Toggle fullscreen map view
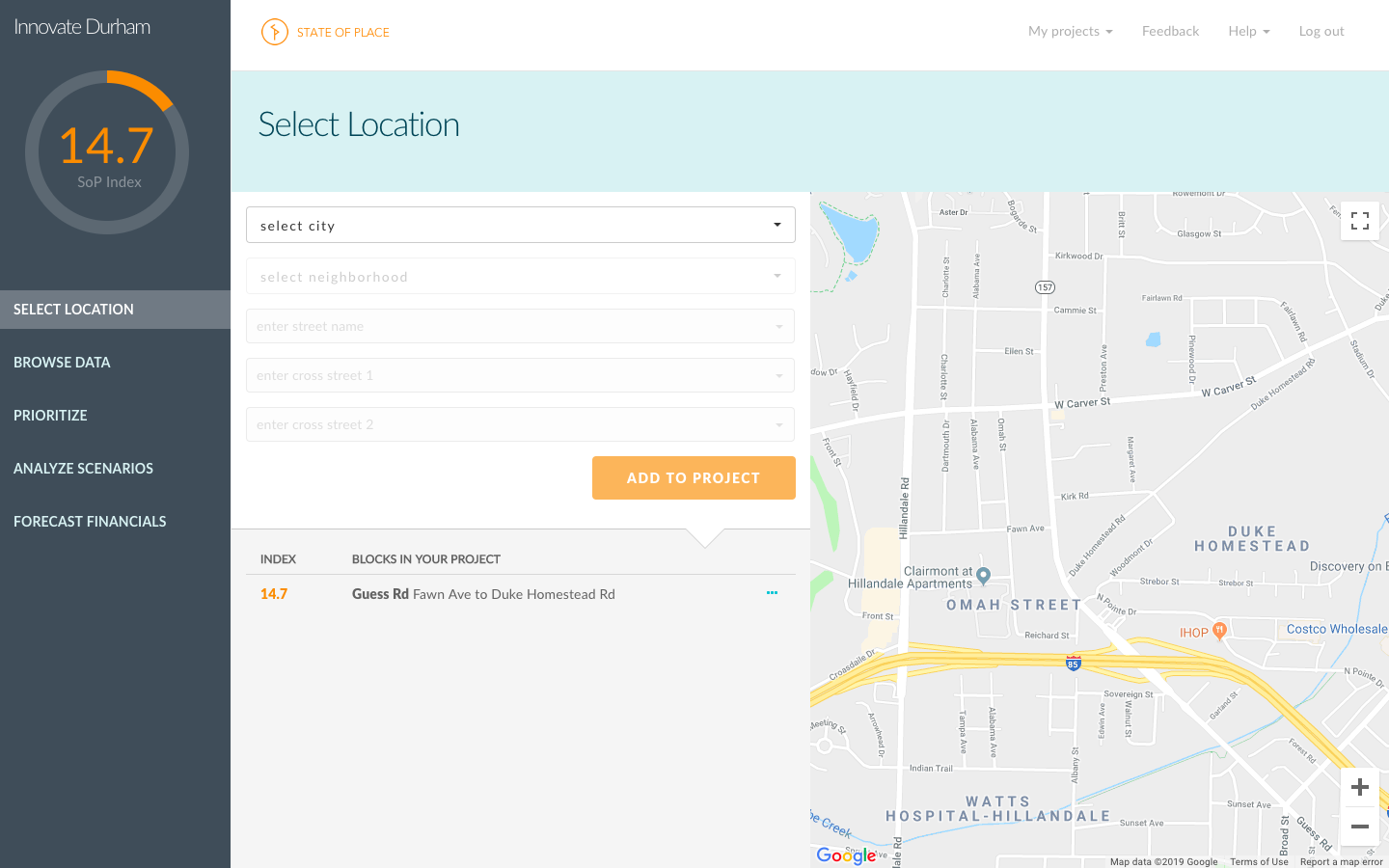The image size is (1389, 868). point(1360,221)
